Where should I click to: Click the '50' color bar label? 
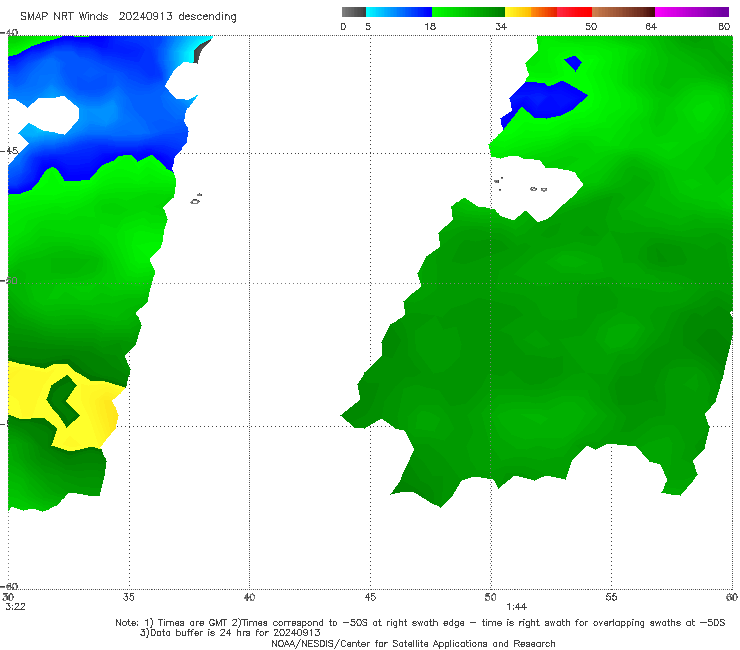591,26
